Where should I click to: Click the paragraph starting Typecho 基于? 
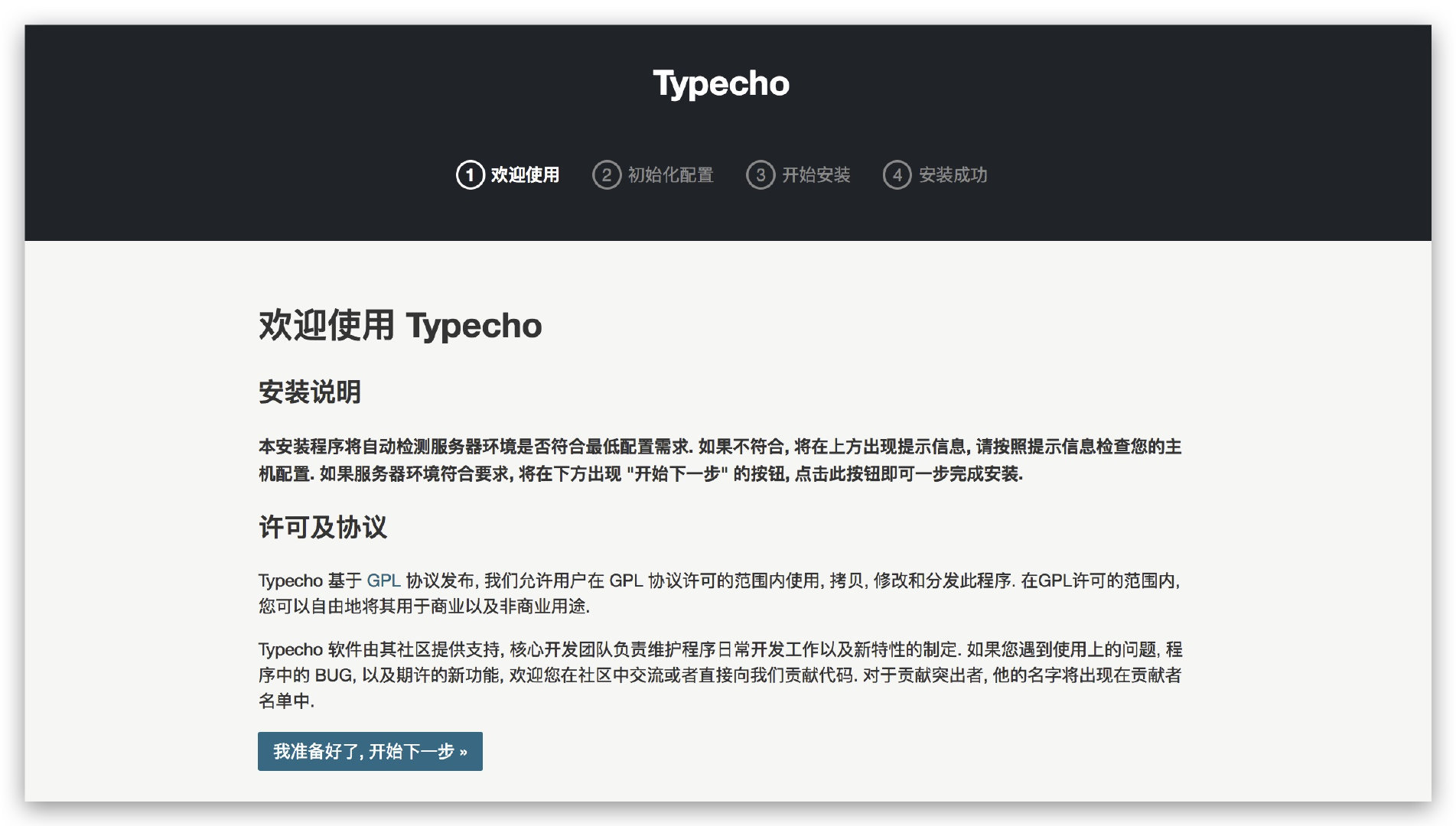pos(720,593)
